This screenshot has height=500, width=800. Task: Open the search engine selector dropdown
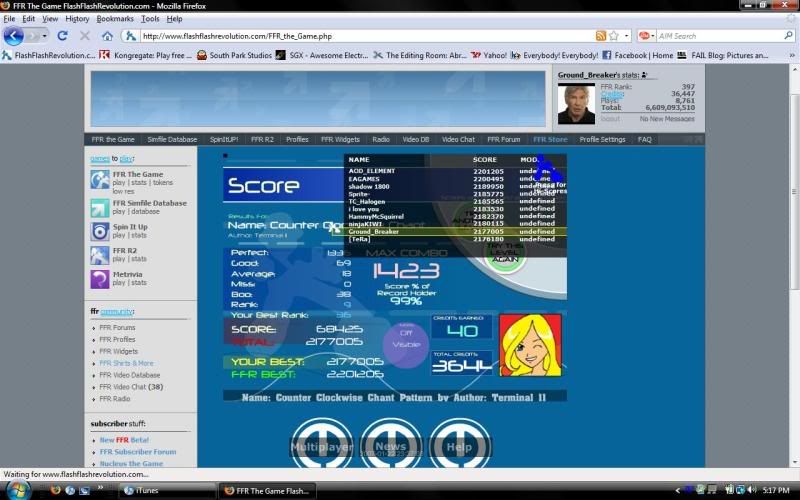[649, 36]
